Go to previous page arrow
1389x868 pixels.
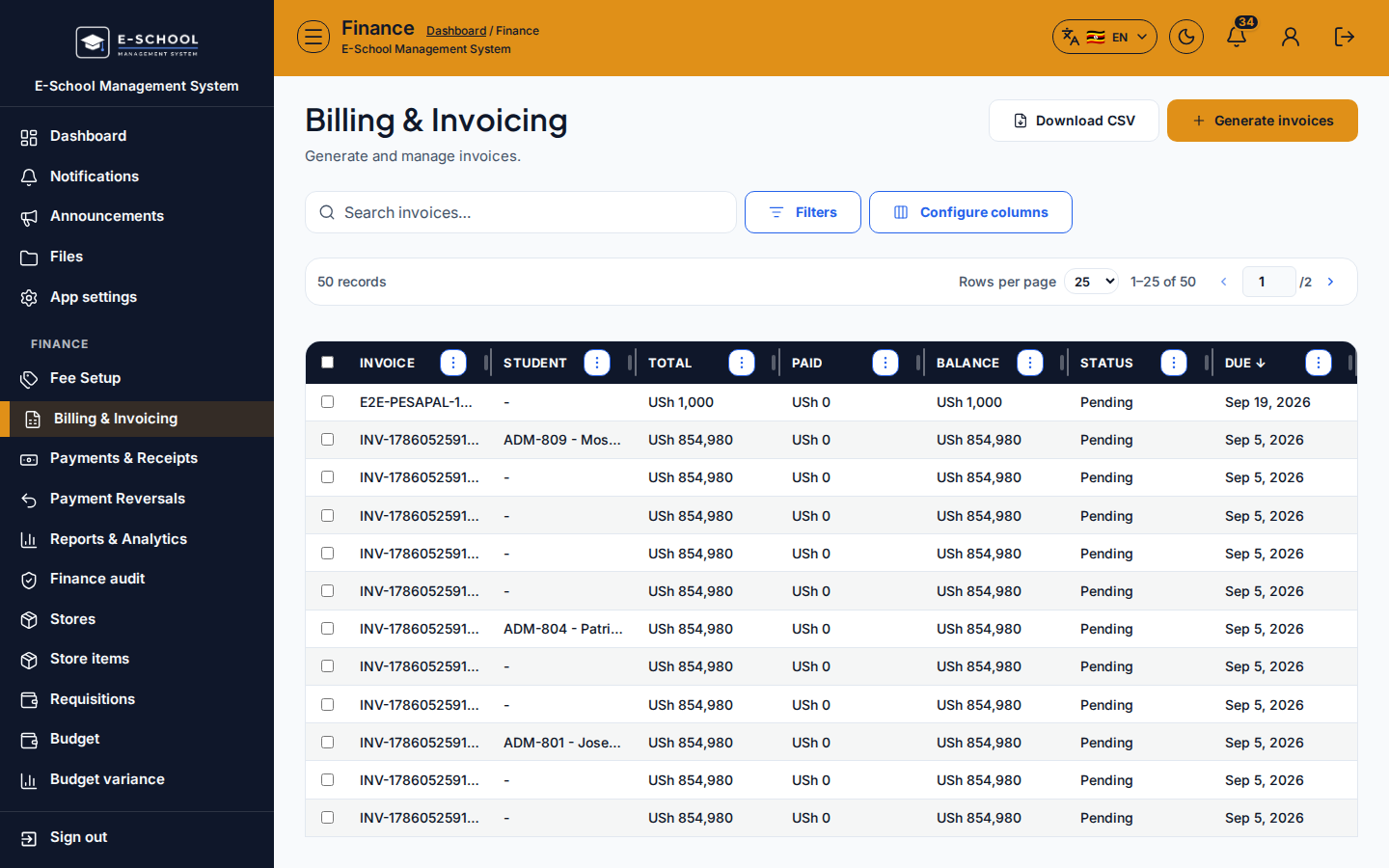point(1224,282)
